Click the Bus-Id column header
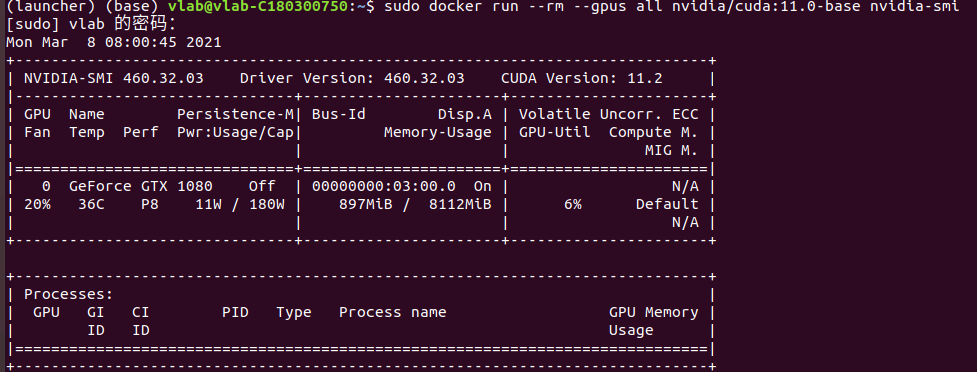This screenshot has width=977, height=372. tap(338, 115)
